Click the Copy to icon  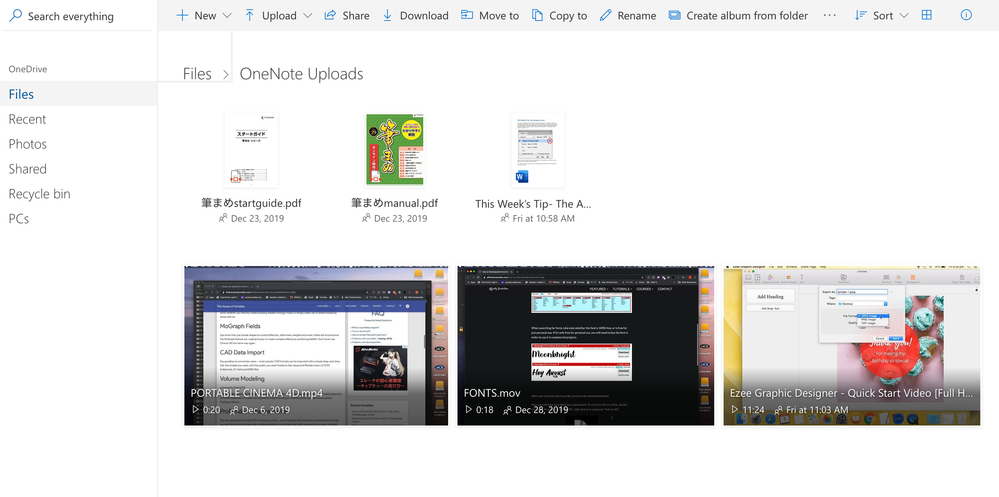coord(538,15)
